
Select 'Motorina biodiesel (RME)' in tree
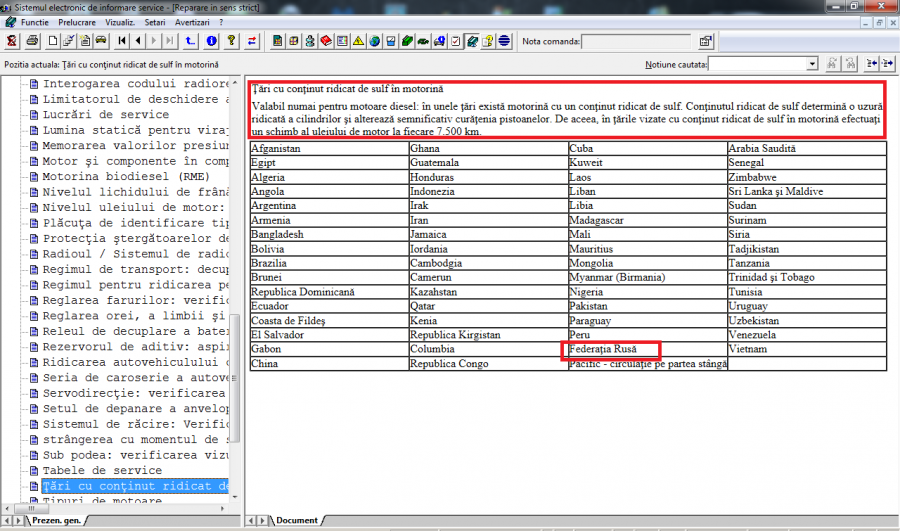click(125, 176)
